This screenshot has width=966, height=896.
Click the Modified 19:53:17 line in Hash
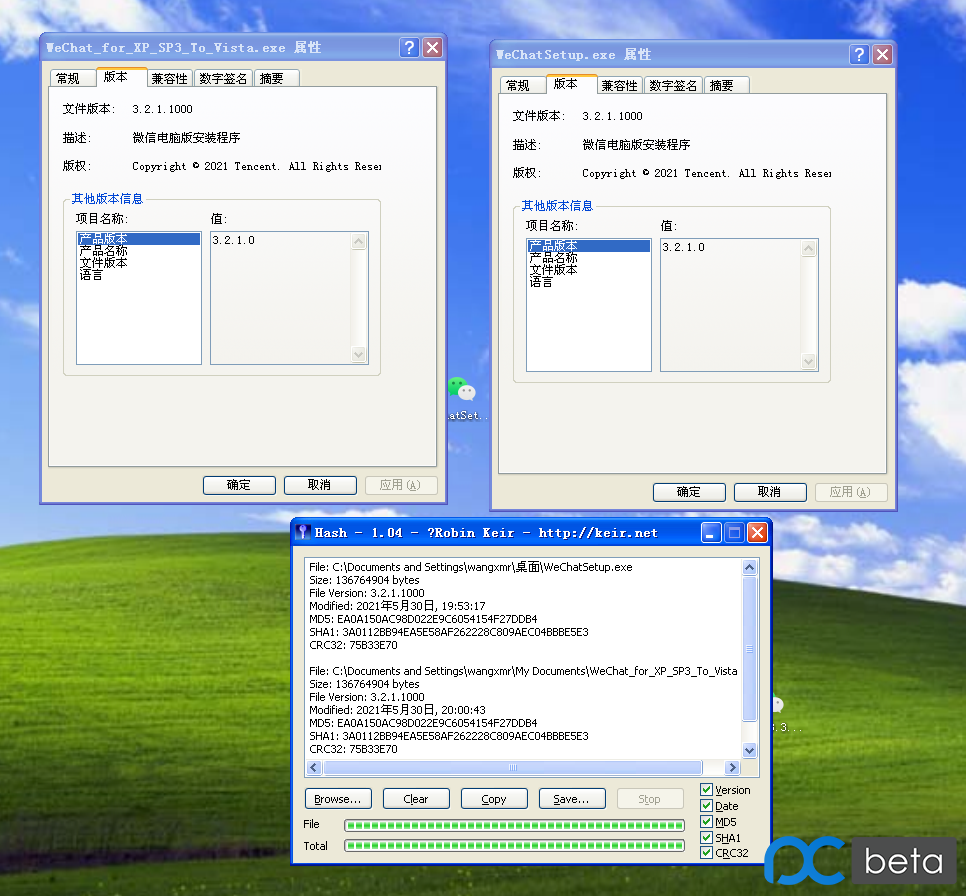click(x=397, y=606)
